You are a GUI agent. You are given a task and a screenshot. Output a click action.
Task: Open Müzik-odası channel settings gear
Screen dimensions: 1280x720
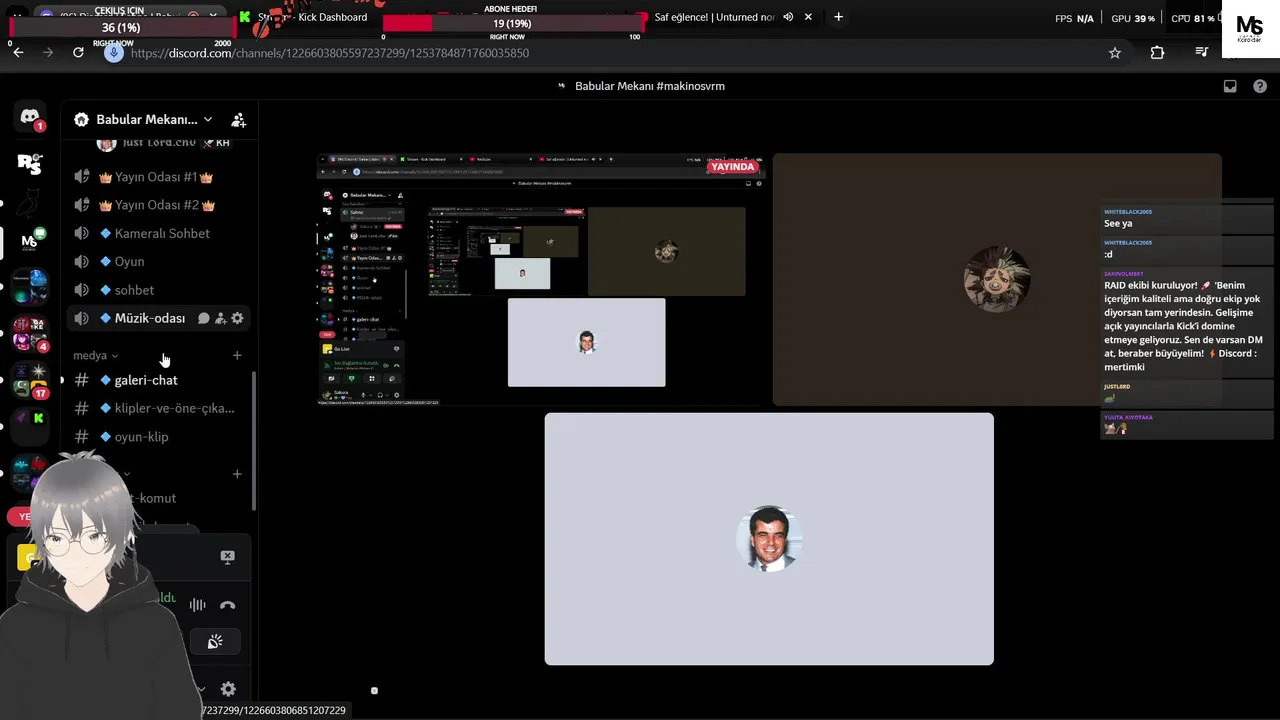pyautogui.click(x=237, y=318)
